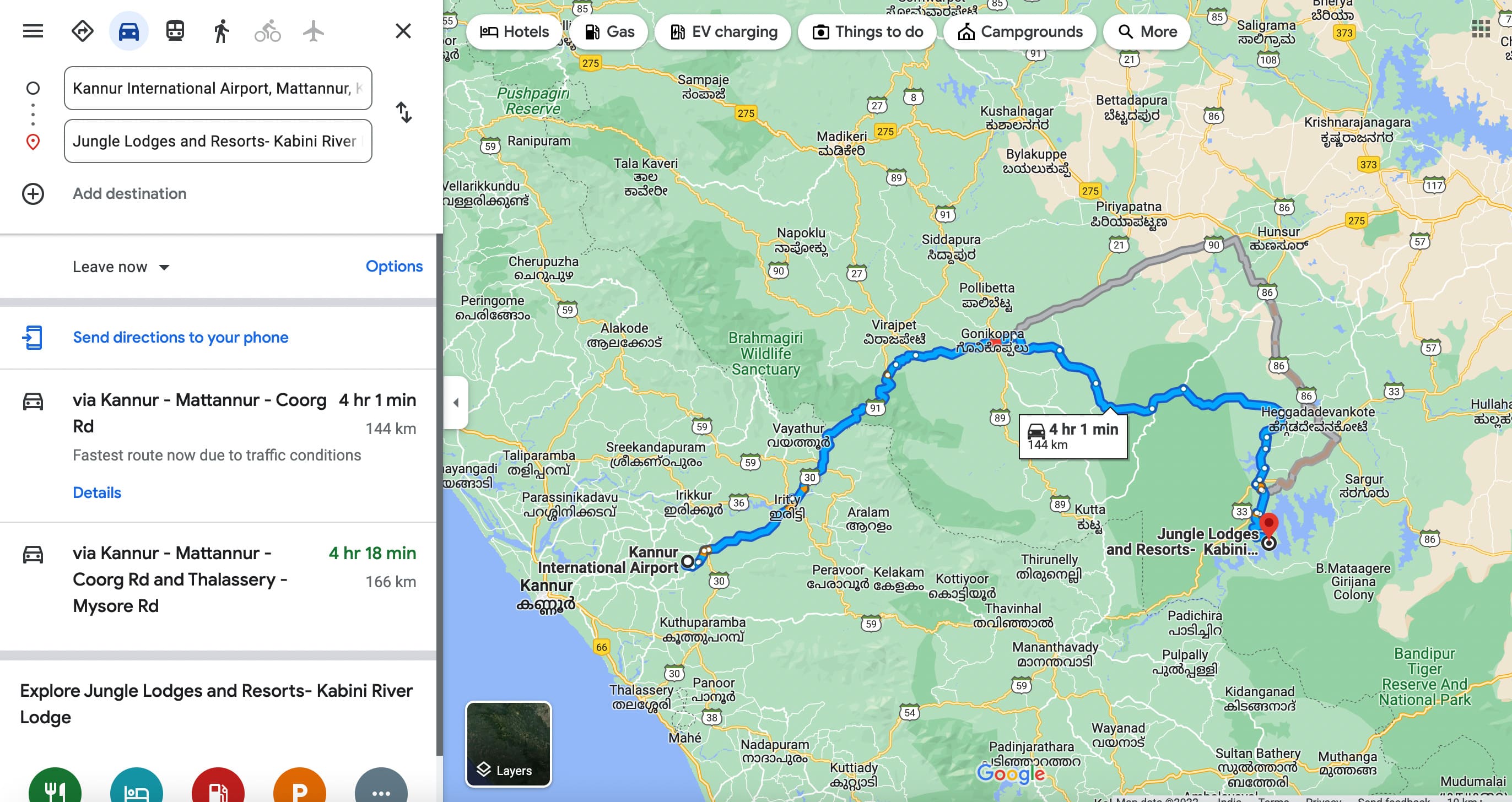Viewport: 1512px width, 802px height.
Task: Click Send directions to your phone
Action: pyautogui.click(x=181, y=337)
